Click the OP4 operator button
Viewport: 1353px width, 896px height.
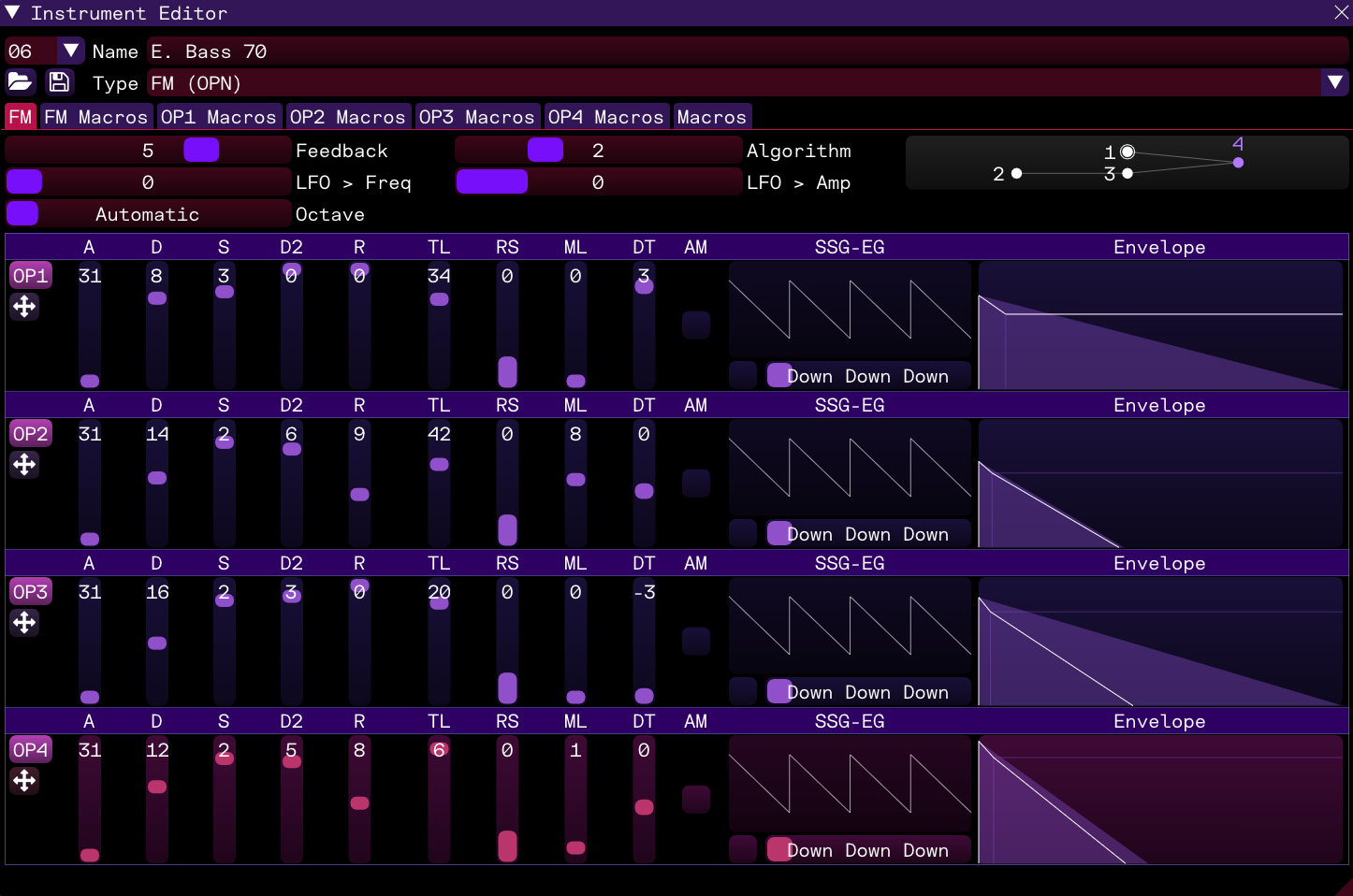point(31,750)
